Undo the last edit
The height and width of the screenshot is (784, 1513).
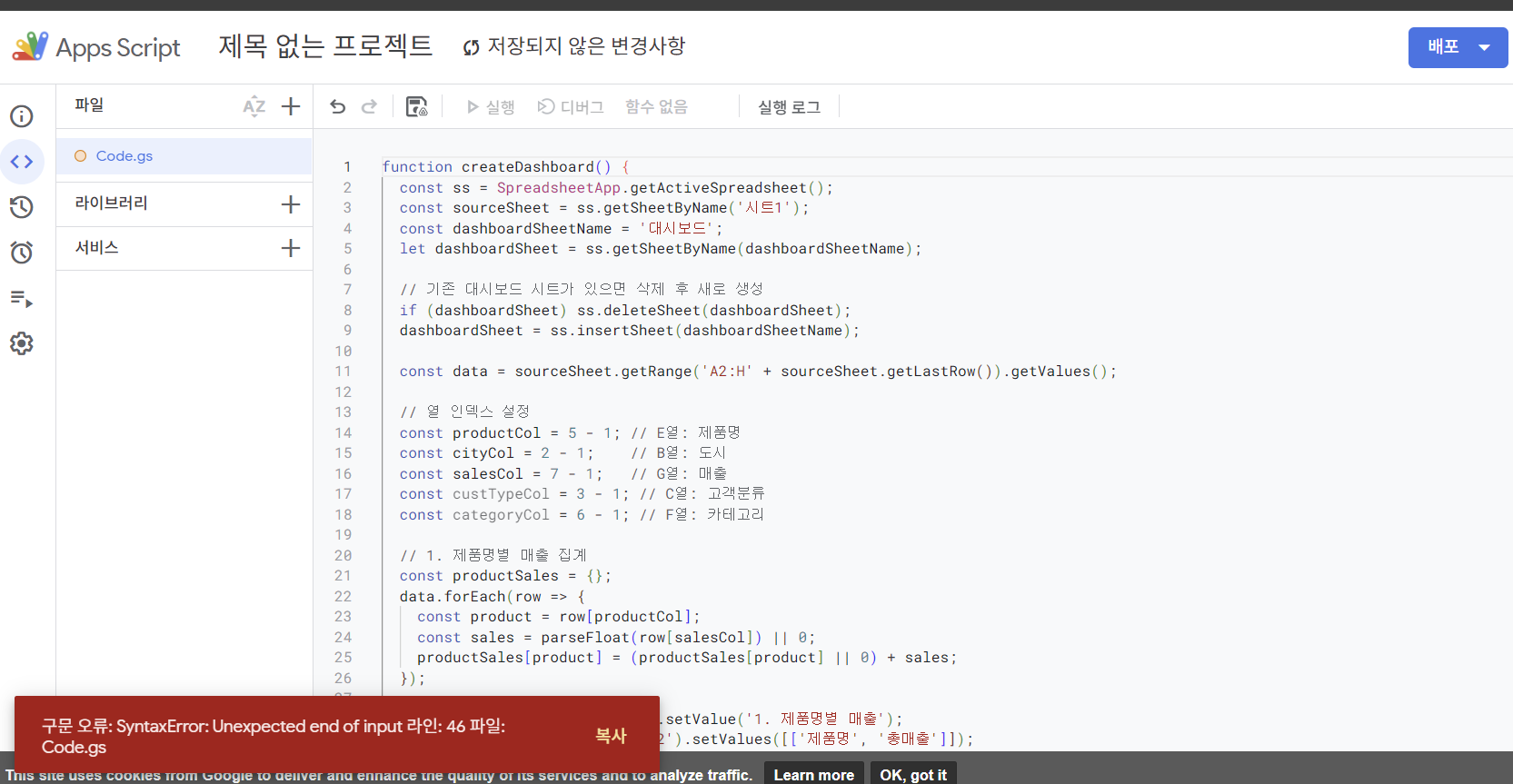[x=338, y=106]
